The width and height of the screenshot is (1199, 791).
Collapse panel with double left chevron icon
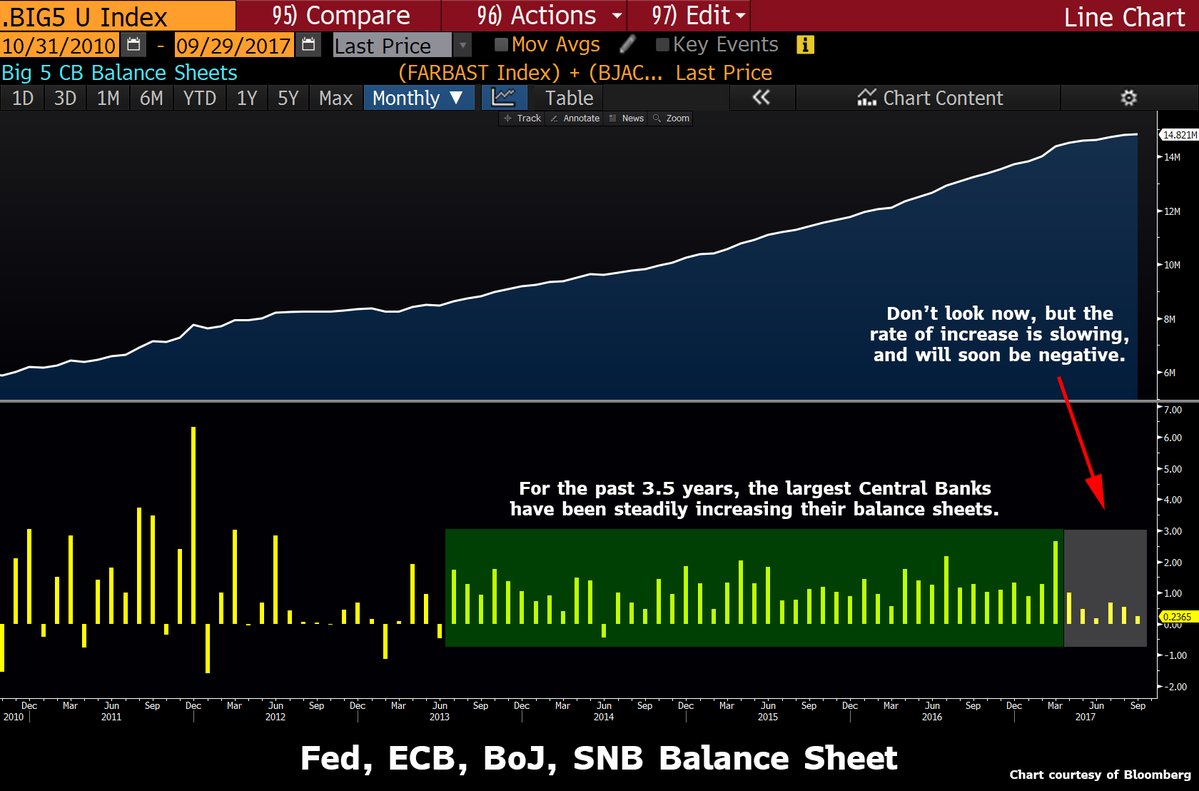[762, 98]
